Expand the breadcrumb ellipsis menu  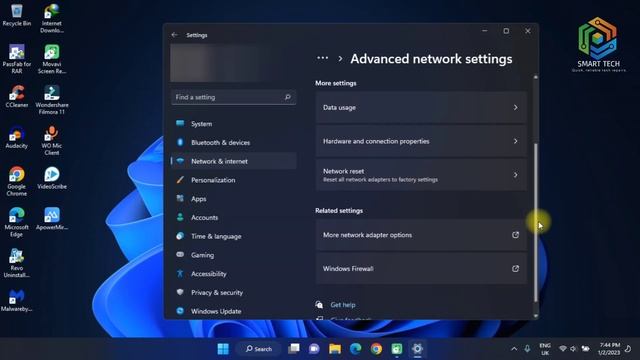[x=322, y=58]
